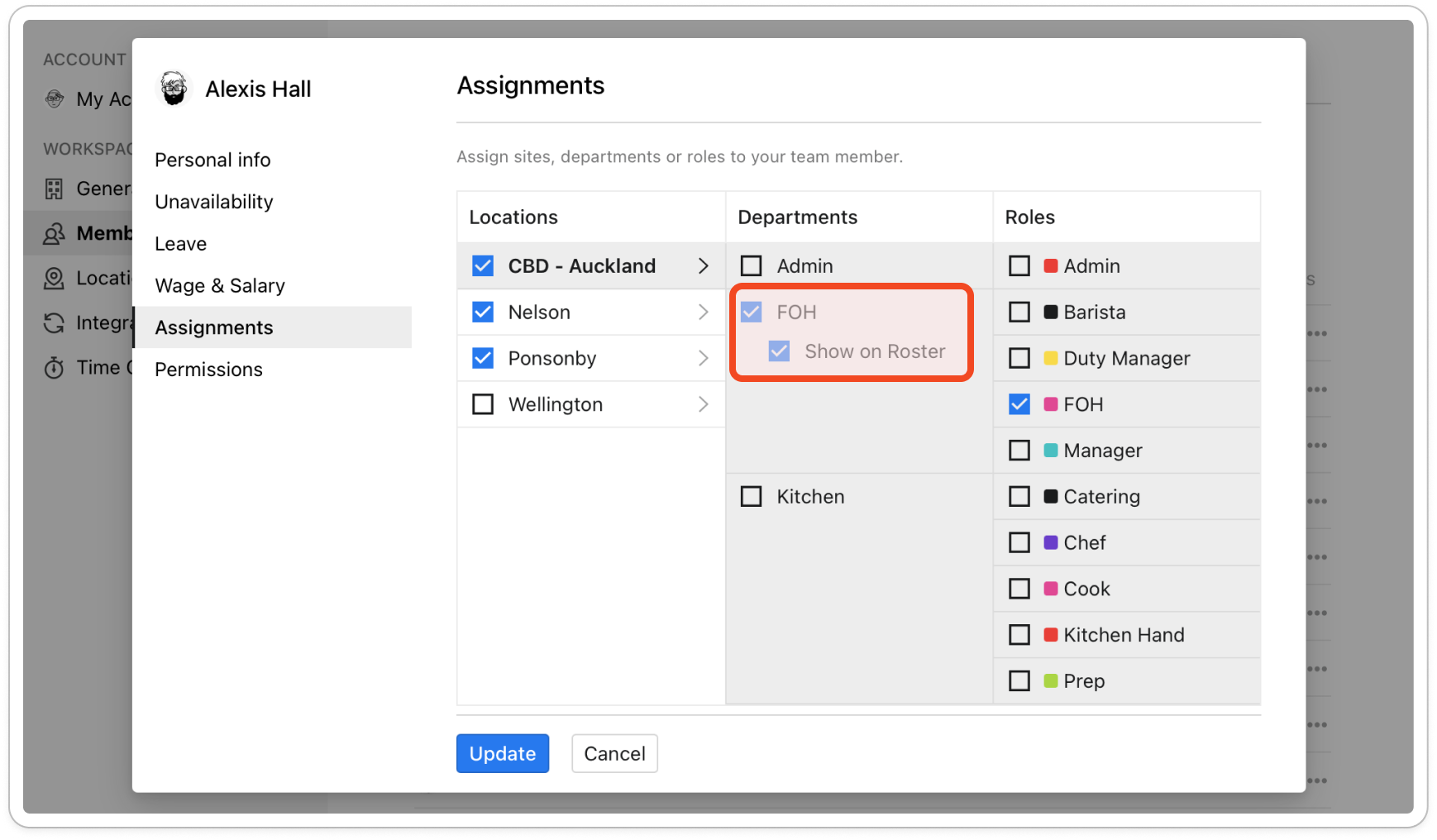
Task: Click the Cook role label
Action: (1086, 589)
